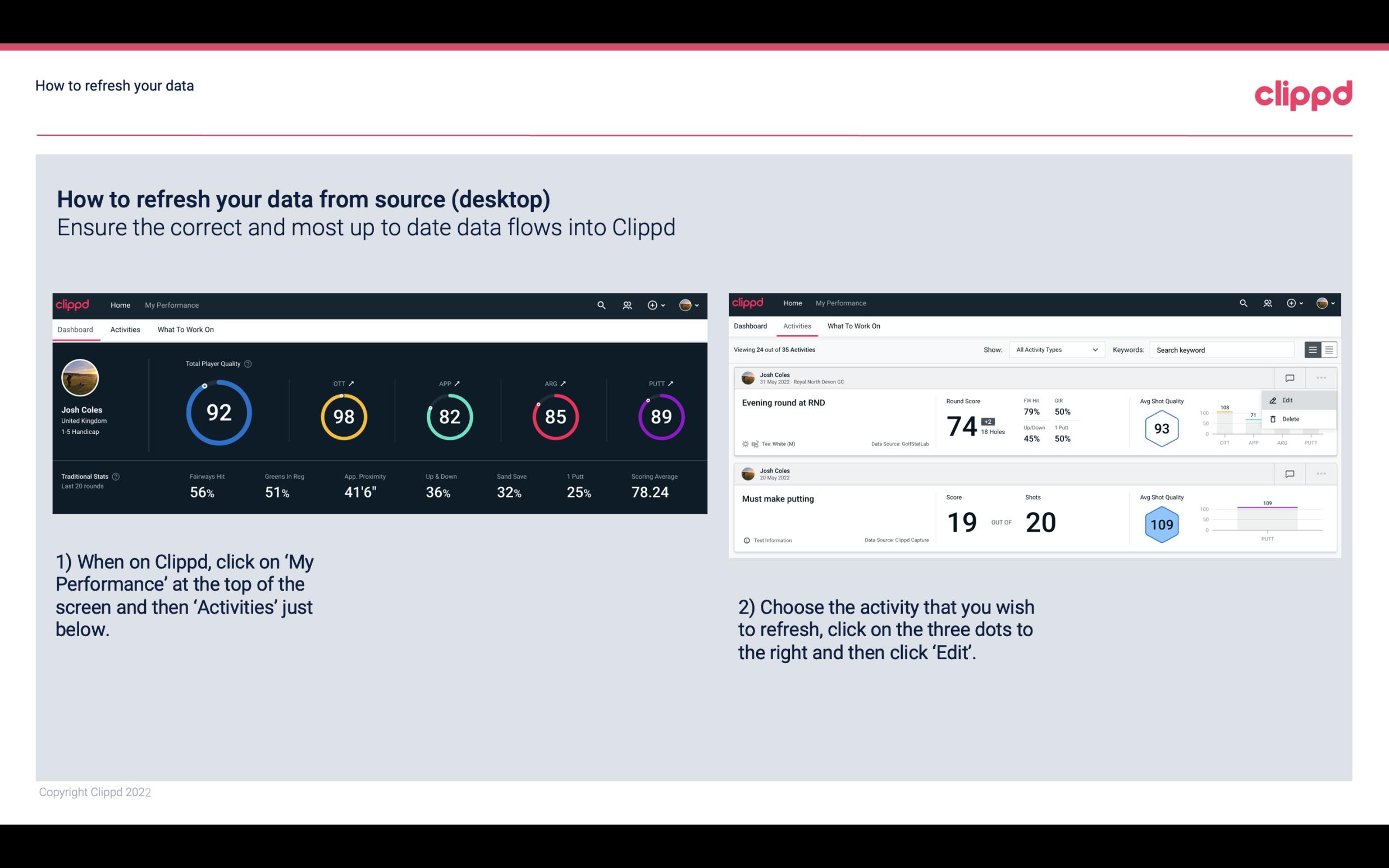1389x868 pixels.
Task: Click Delete option in activity context menu
Action: [x=1291, y=419]
